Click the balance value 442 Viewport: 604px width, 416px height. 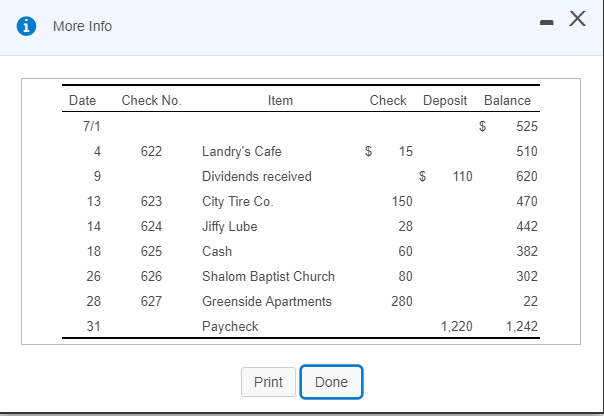click(527, 226)
